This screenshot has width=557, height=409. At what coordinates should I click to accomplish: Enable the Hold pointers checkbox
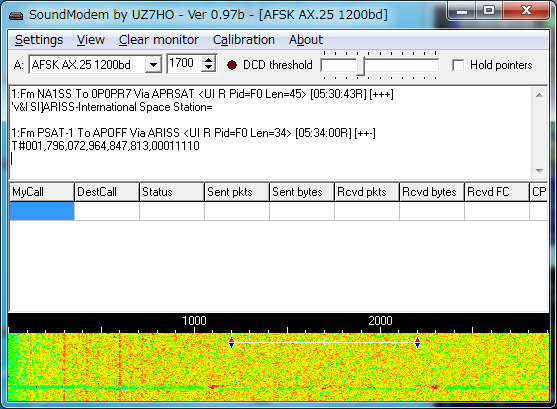[x=458, y=65]
